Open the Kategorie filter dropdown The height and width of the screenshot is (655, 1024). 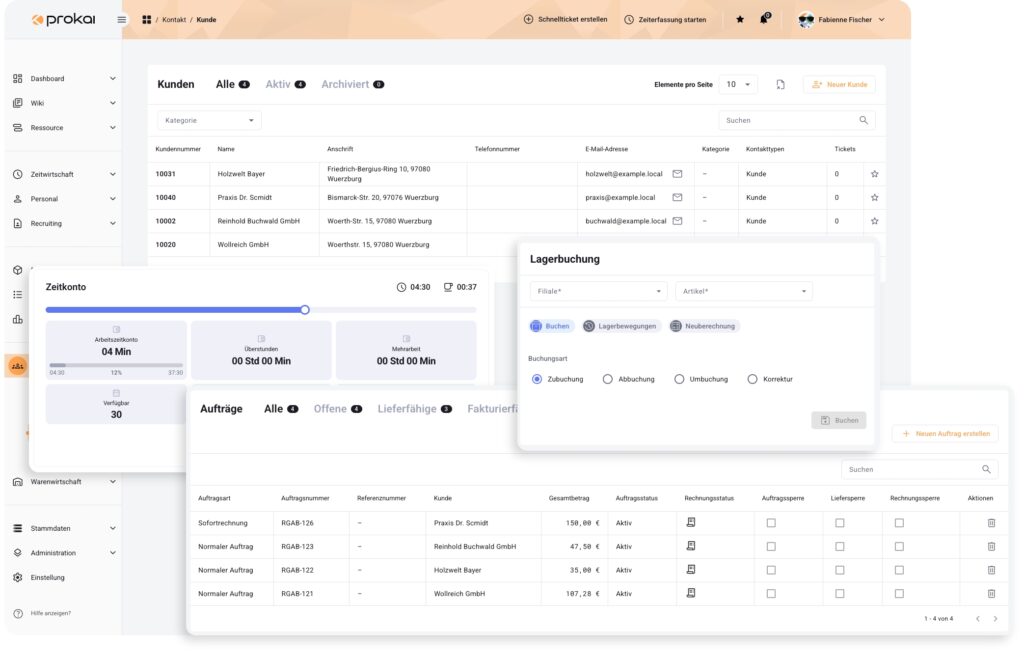(x=209, y=120)
